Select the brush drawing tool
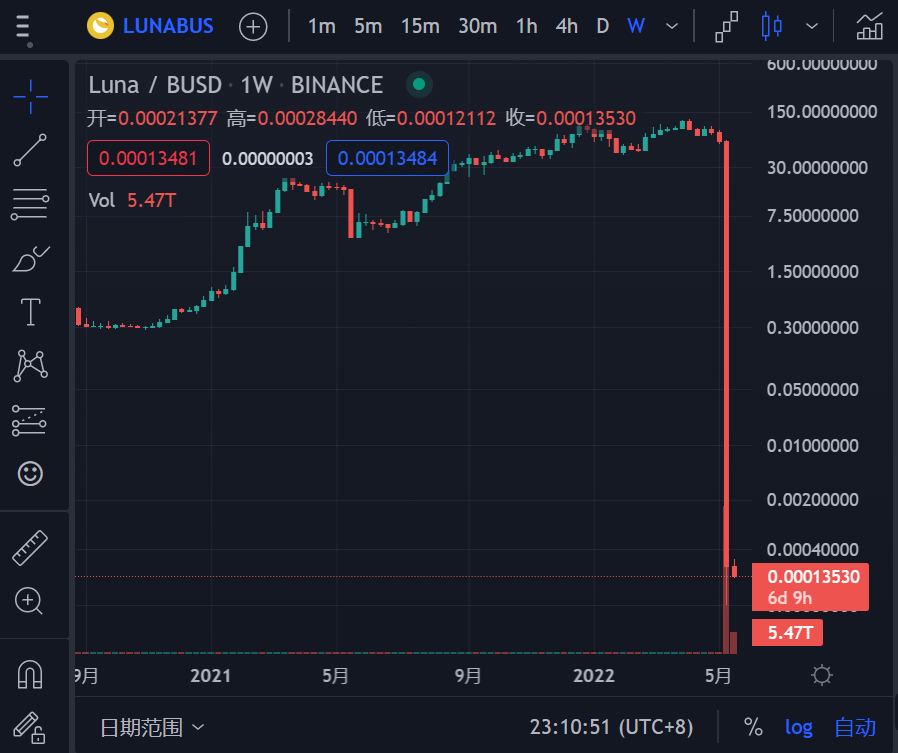Screen dimensions: 898x753 pyautogui.click(x=30, y=259)
